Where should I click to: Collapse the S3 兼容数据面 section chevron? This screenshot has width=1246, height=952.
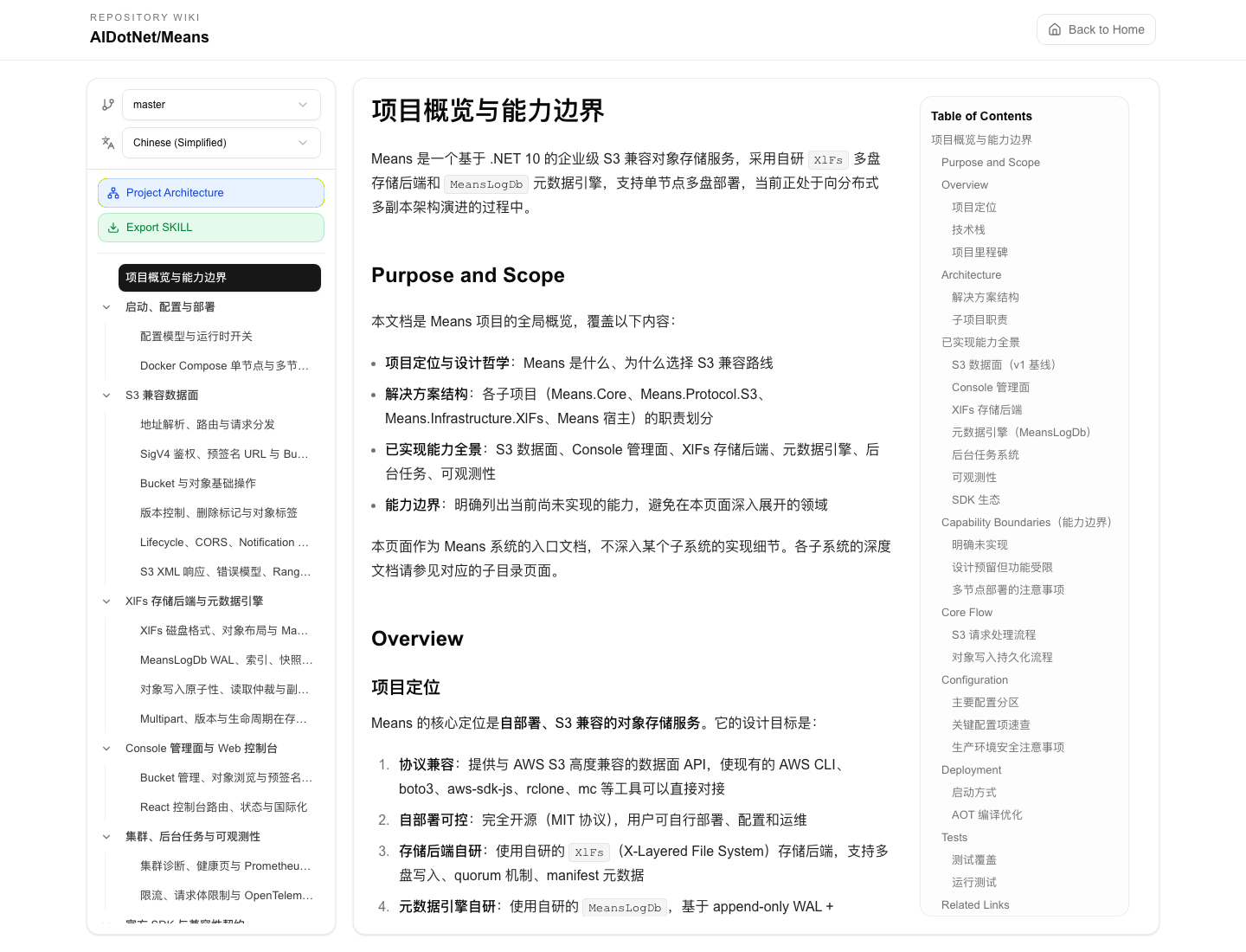click(x=106, y=396)
